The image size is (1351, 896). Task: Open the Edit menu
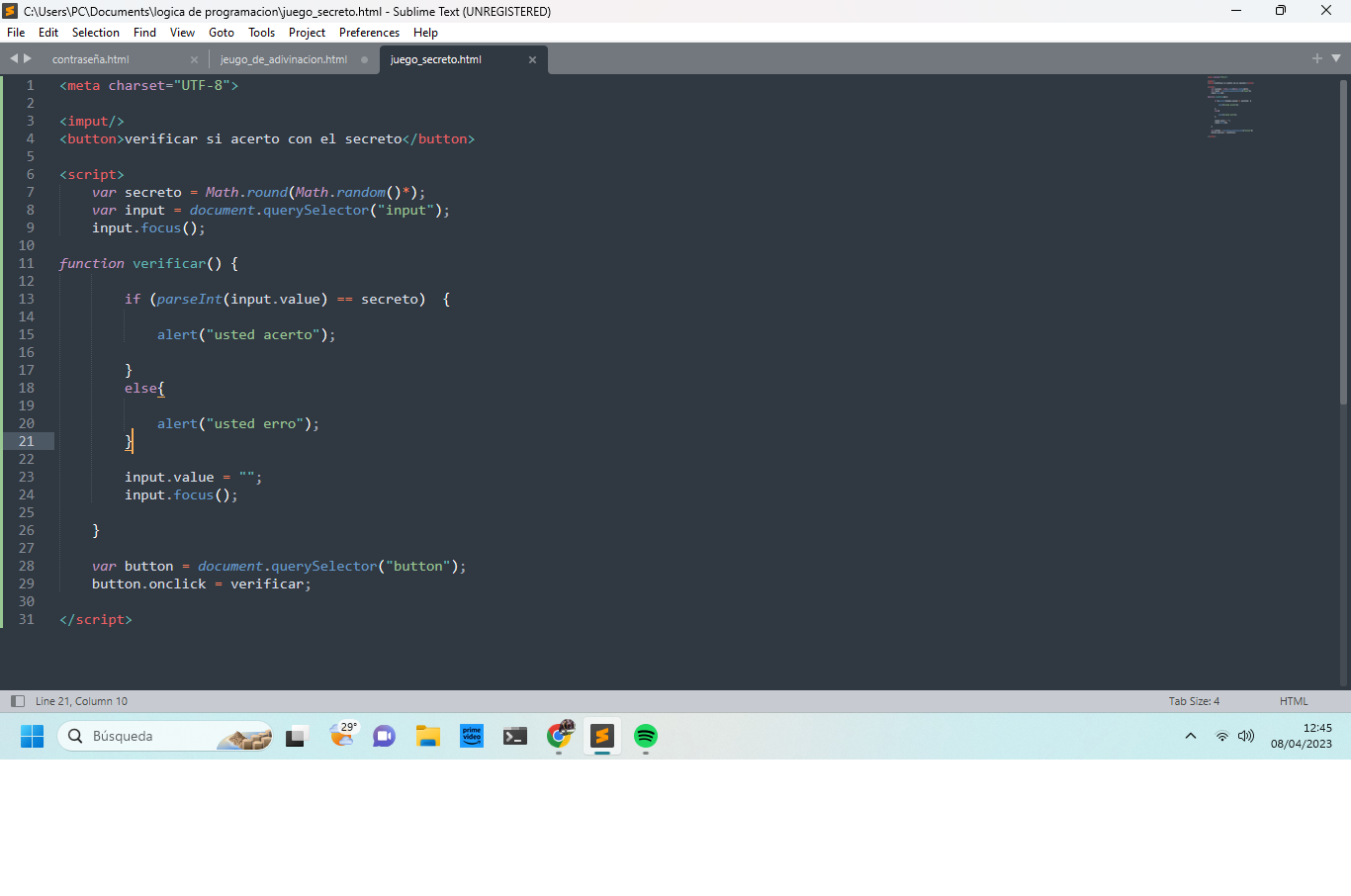click(48, 33)
